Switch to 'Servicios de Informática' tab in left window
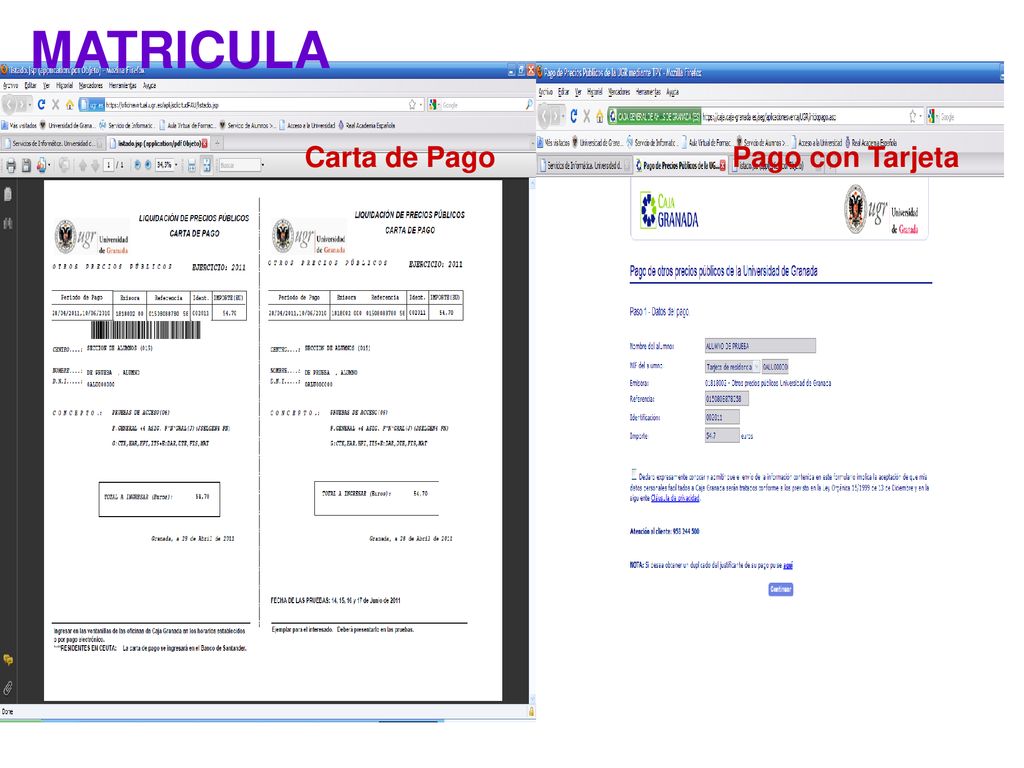Image resolution: width=1024 pixels, height=768 pixels. point(53,144)
